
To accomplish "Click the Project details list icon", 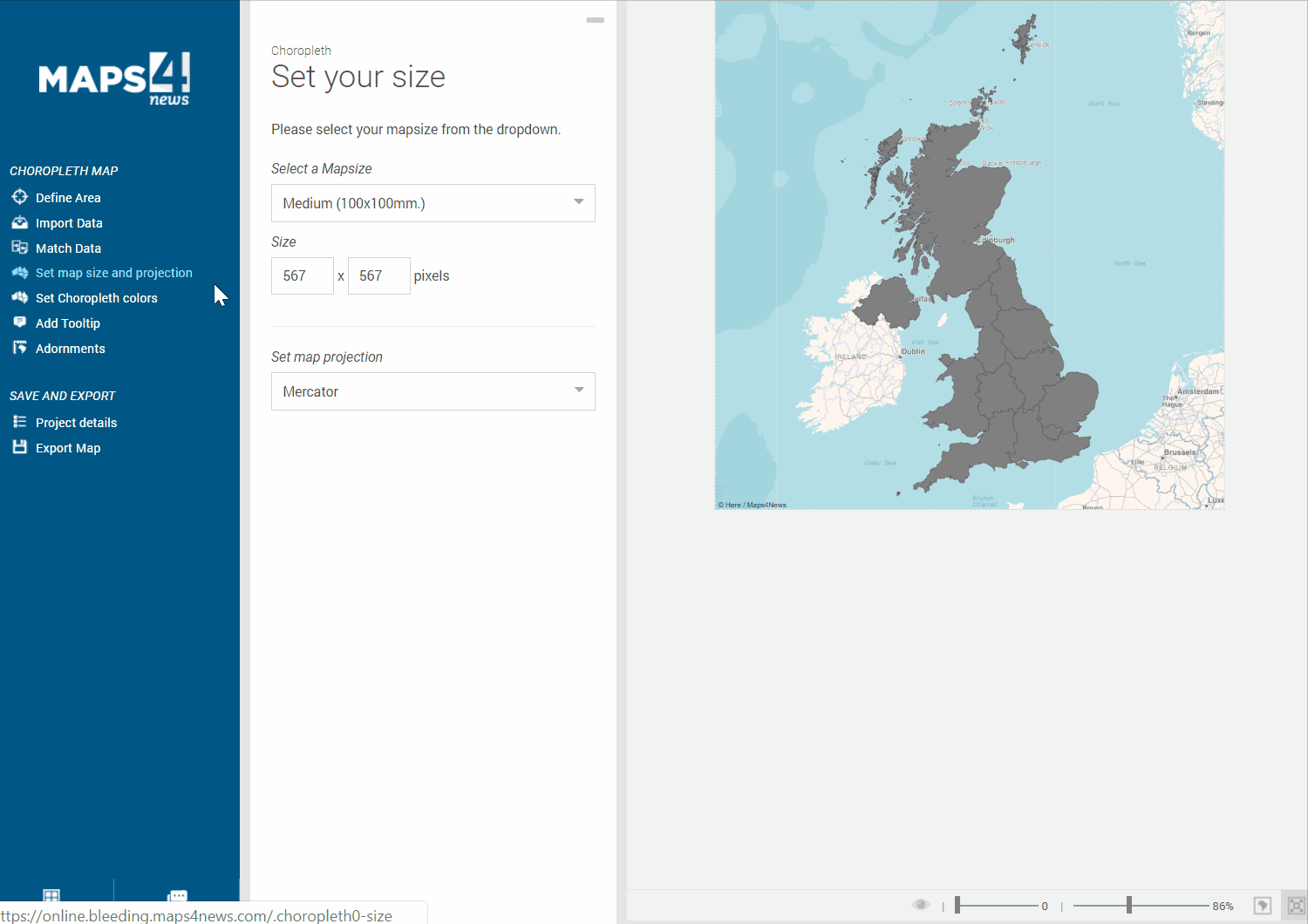I will point(20,422).
